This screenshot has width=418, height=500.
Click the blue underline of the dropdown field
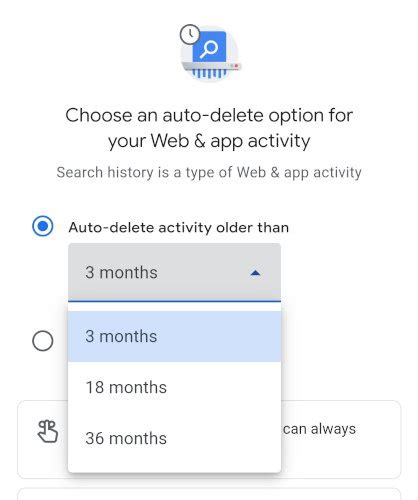pyautogui.click(x=174, y=301)
